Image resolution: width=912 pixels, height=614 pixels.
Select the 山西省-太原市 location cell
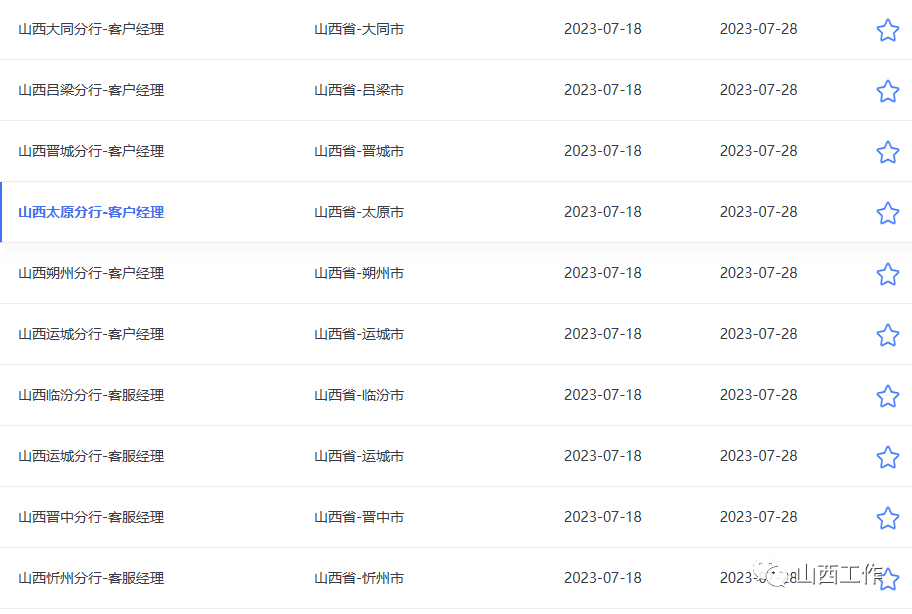click(x=359, y=212)
